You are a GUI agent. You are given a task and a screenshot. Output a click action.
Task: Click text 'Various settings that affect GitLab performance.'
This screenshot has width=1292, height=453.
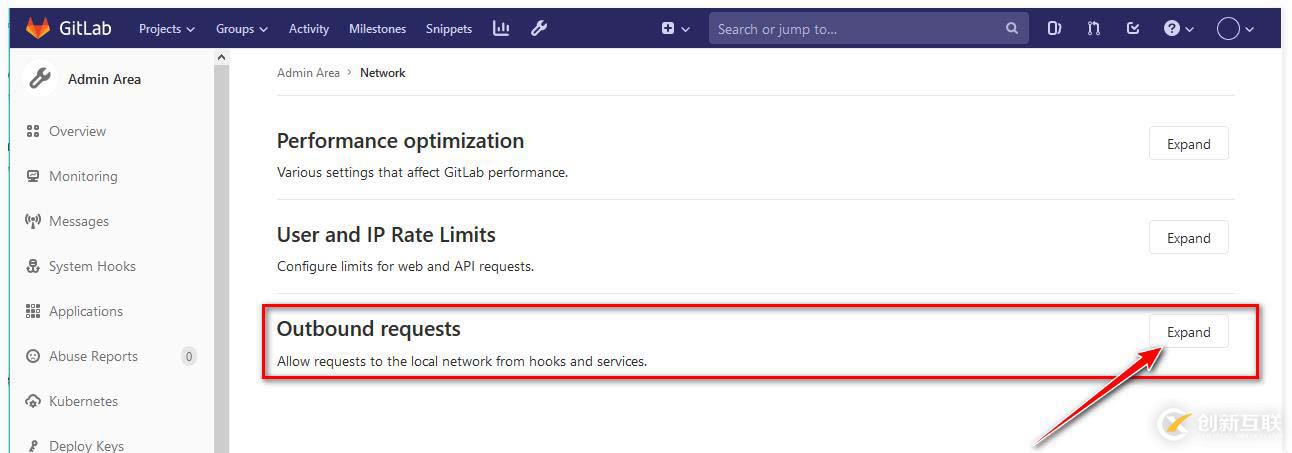422,172
